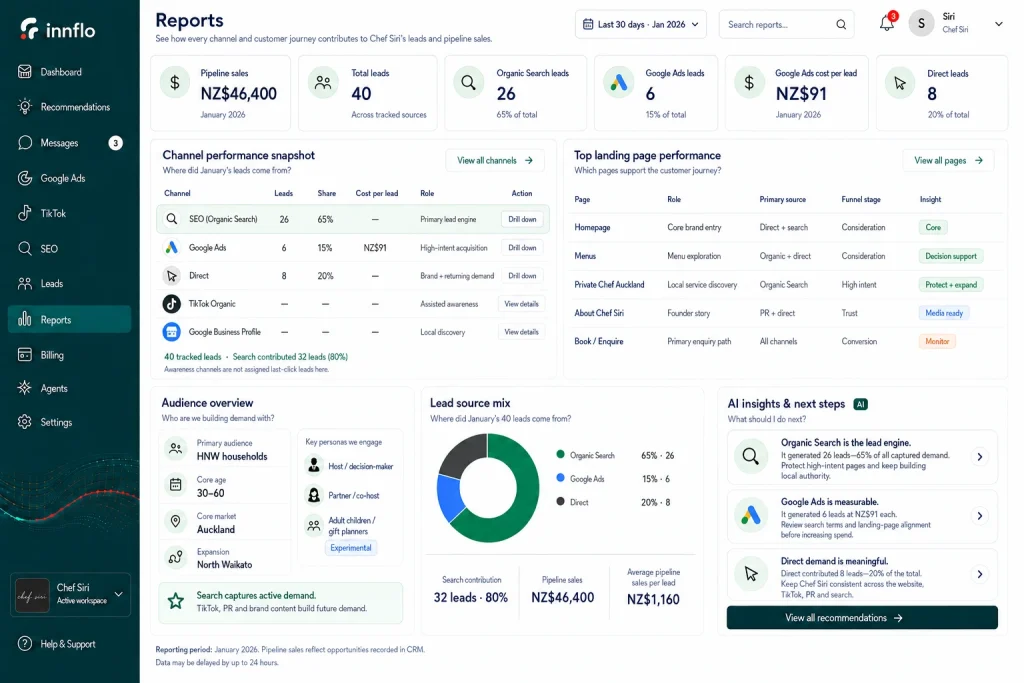The height and width of the screenshot is (683, 1024).
Task: Click the Host / decision-maker persona icon
Action: coord(314,465)
